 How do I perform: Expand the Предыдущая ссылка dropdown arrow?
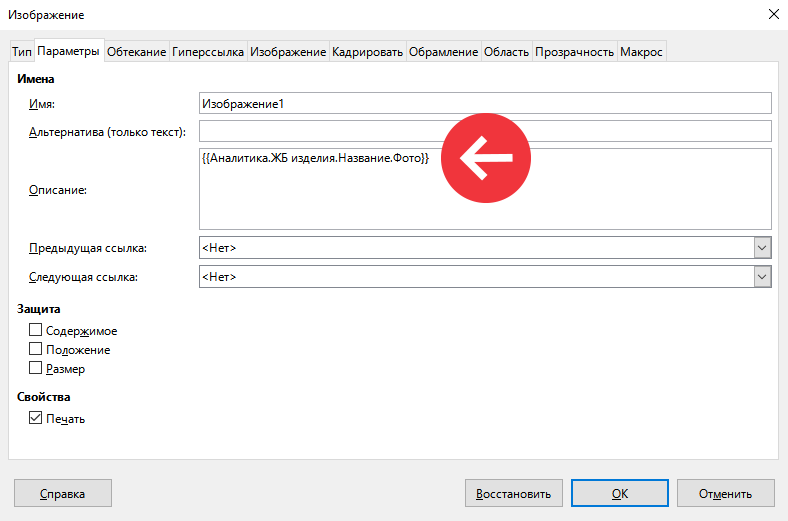[x=762, y=248]
